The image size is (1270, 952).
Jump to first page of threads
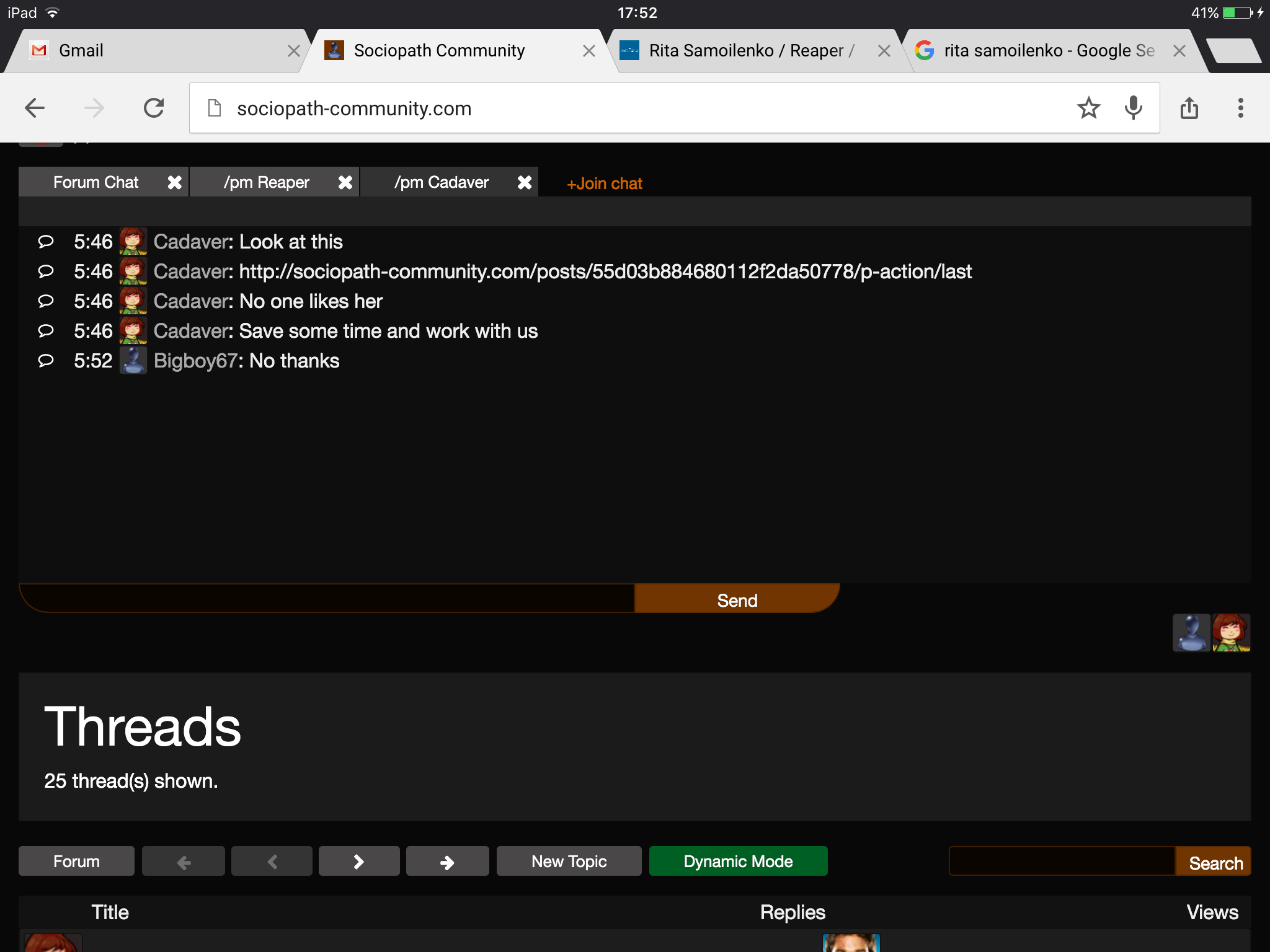pos(184,862)
